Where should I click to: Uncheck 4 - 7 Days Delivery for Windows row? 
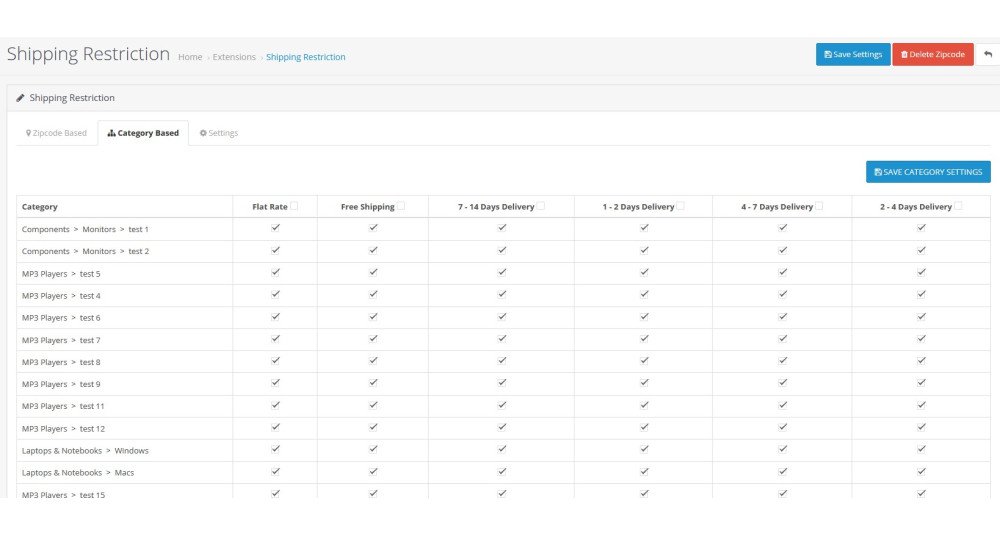point(783,449)
